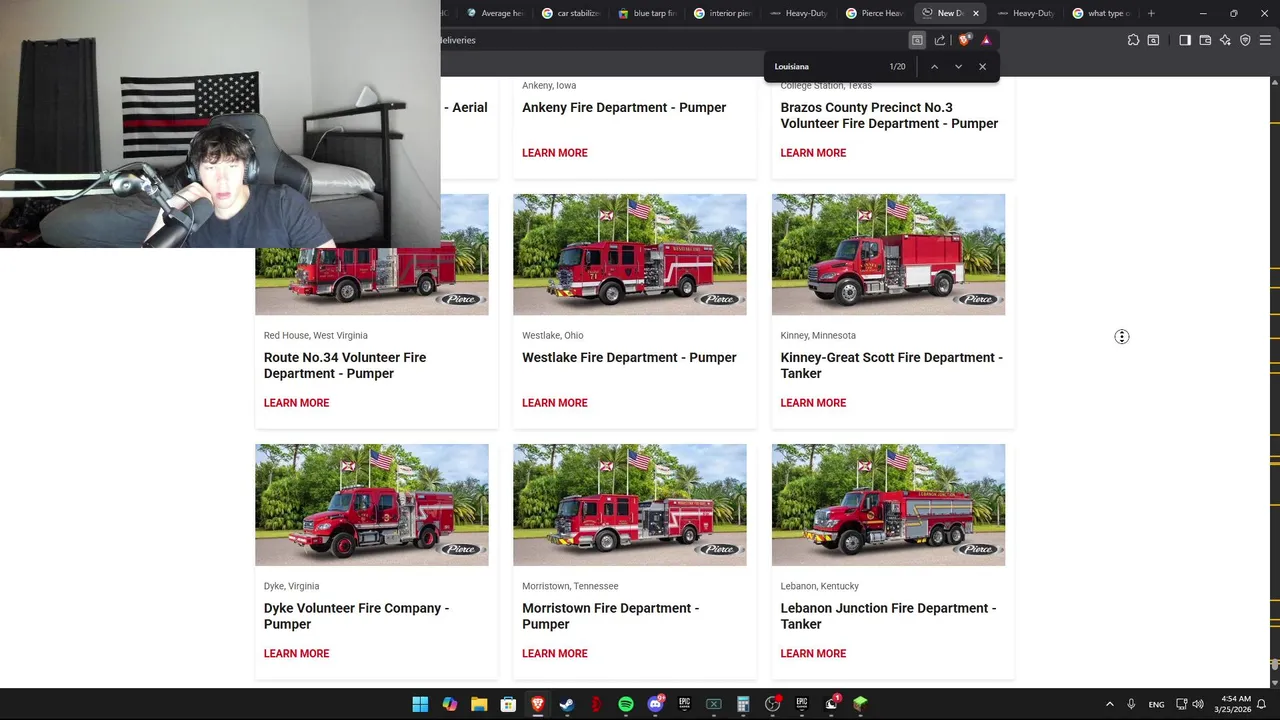Switch to the 'car stabilize' tab
This screenshot has height=720, width=1280.
point(570,13)
